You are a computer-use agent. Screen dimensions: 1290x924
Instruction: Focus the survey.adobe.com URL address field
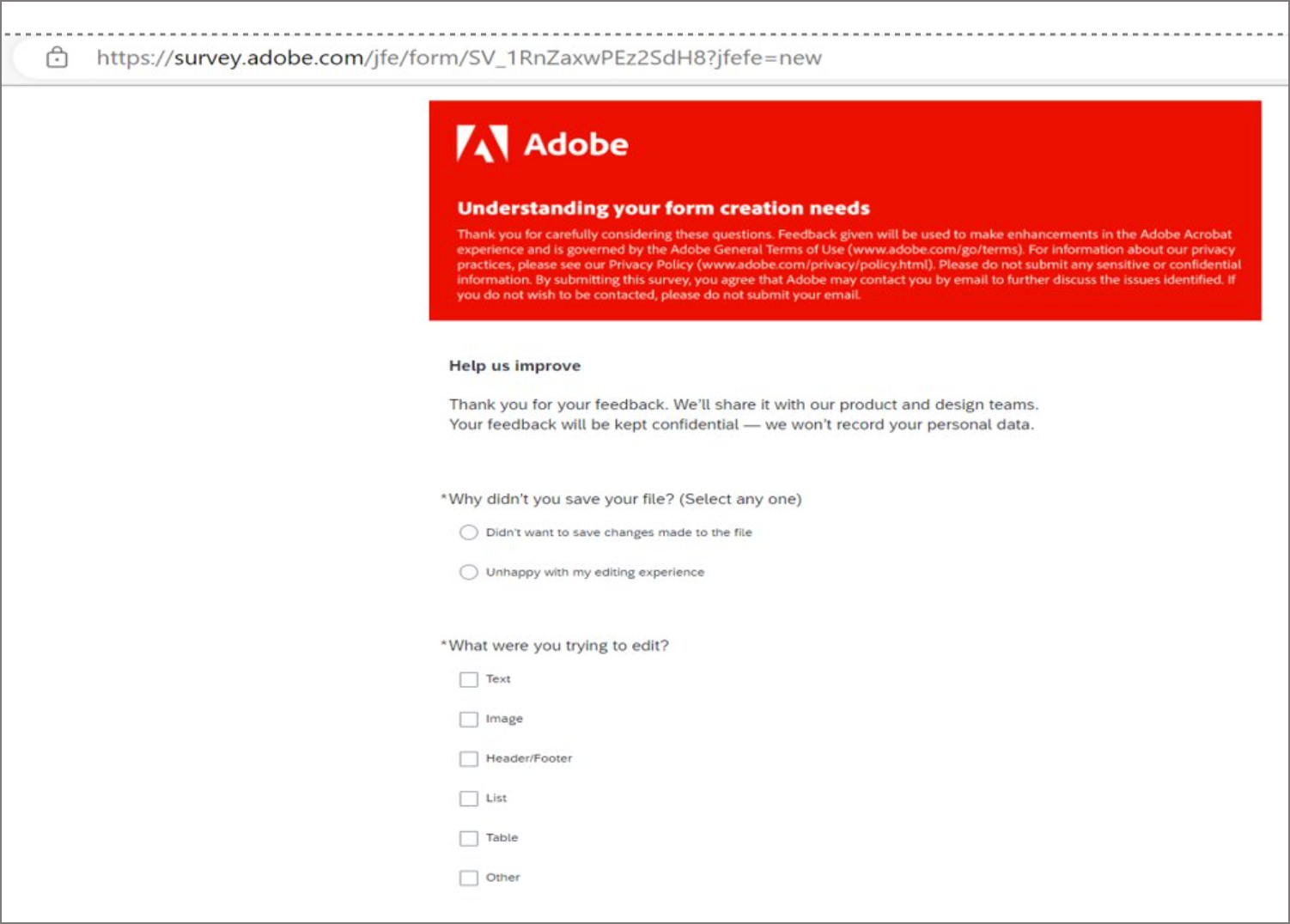pyautogui.click(x=459, y=58)
